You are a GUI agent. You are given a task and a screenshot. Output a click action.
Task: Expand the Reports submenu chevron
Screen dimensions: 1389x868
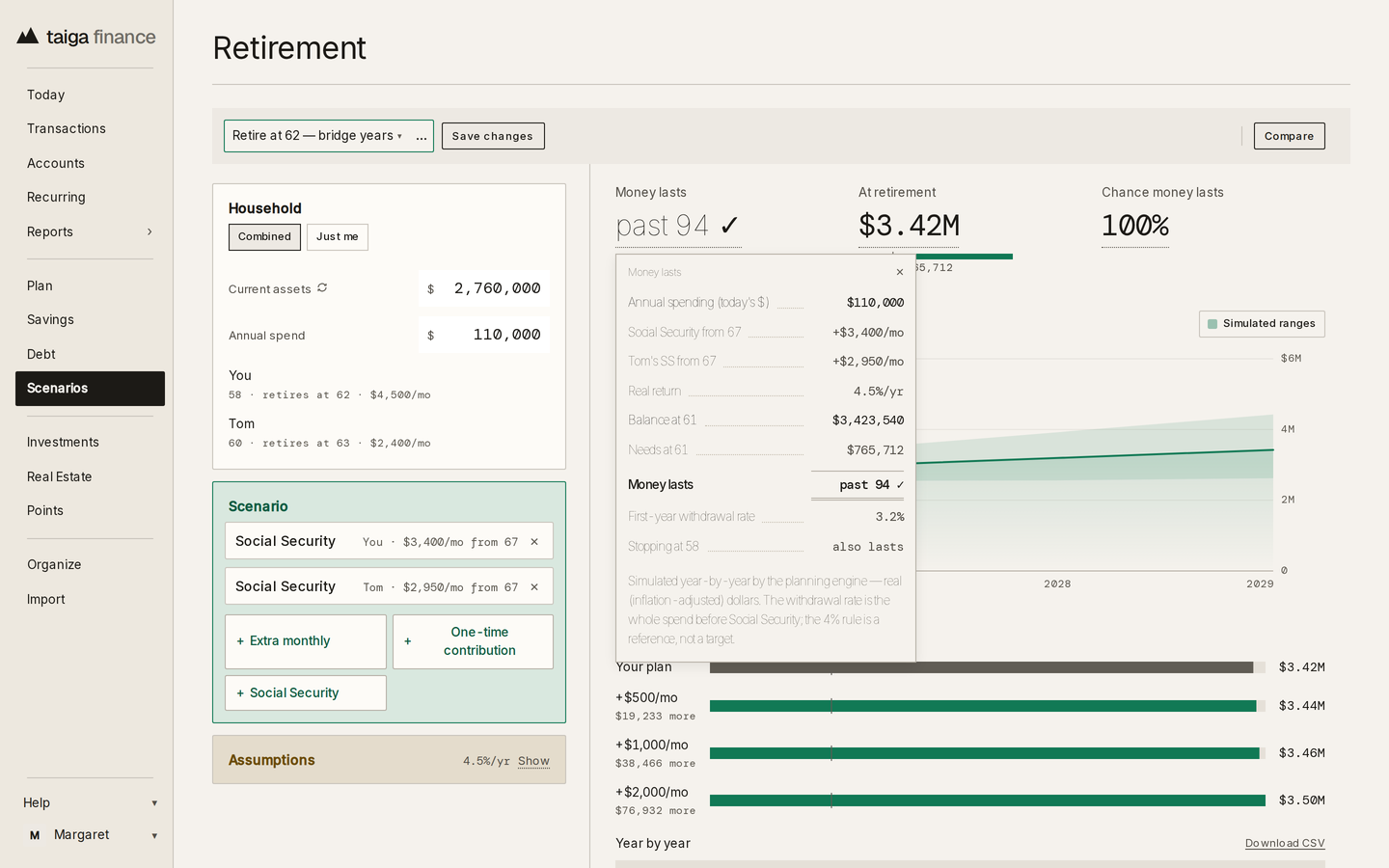click(x=150, y=231)
